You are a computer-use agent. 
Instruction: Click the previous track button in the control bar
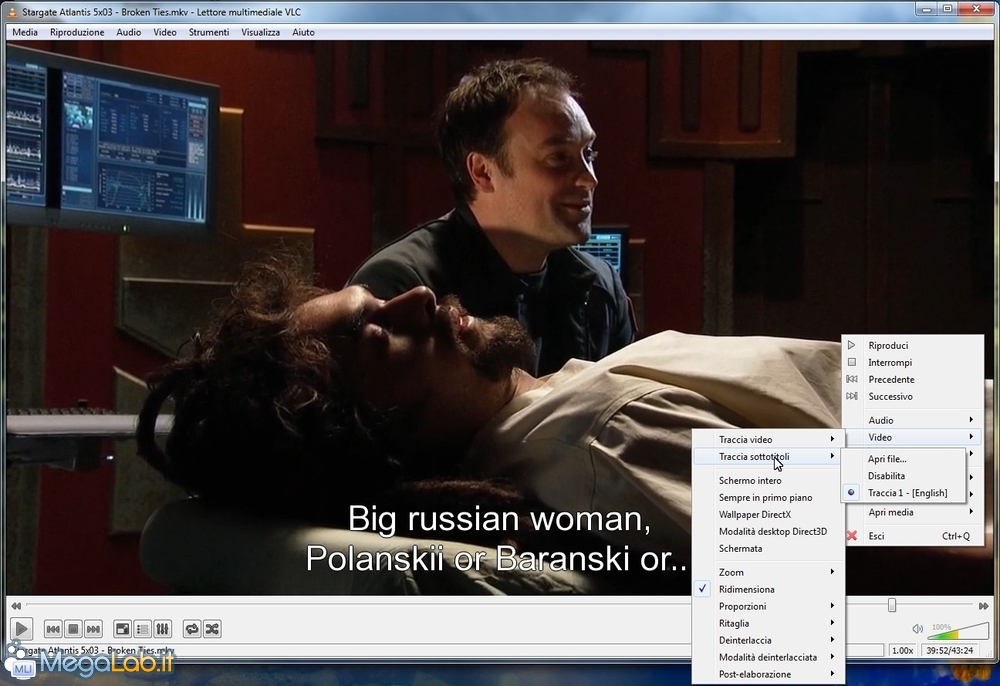[53, 629]
